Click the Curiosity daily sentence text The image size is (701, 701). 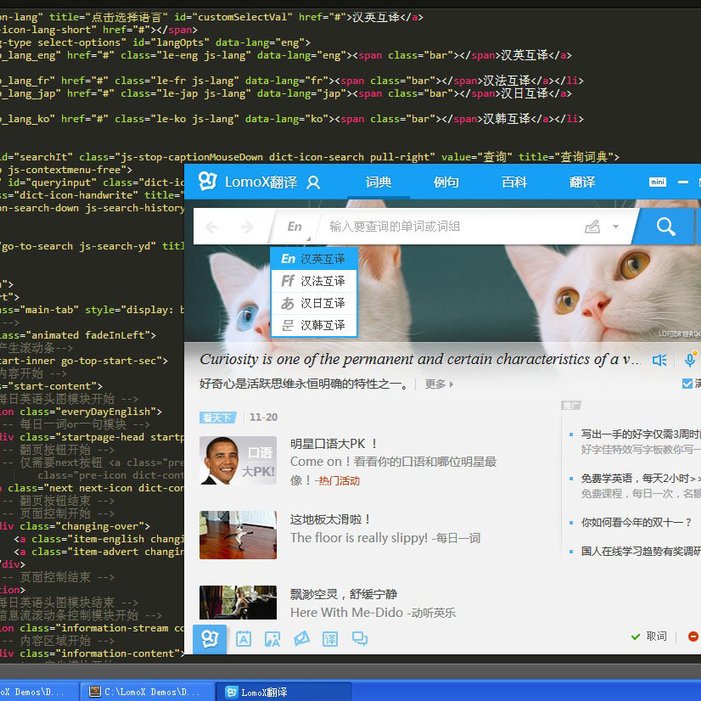pyautogui.click(x=420, y=359)
